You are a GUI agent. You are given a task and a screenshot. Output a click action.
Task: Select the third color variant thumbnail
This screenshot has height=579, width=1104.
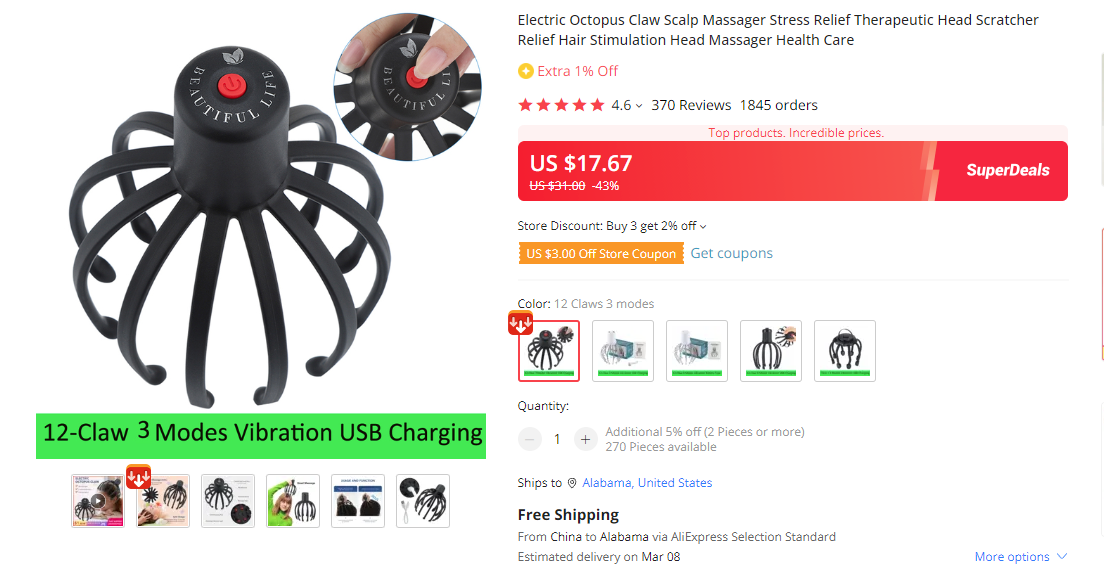click(x=697, y=351)
